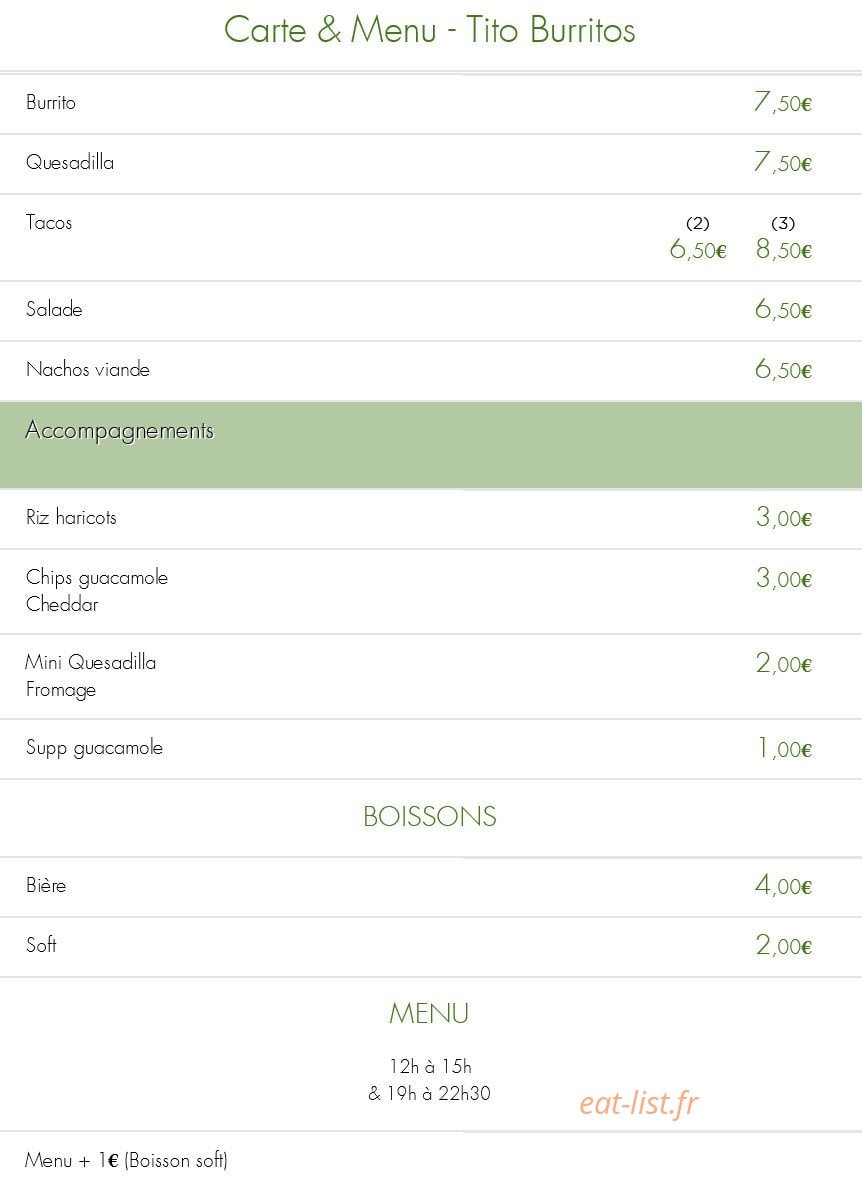The height and width of the screenshot is (1184, 862).
Task: Select Chips guacamole Cheddar item
Action: (x=97, y=590)
